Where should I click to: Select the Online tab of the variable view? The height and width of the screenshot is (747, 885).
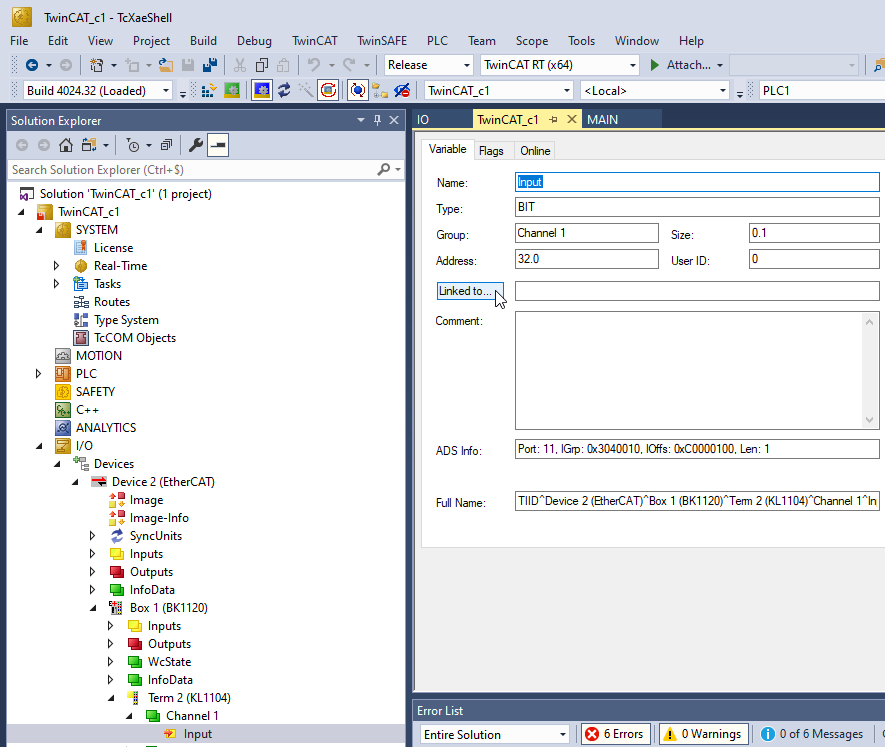[534, 150]
